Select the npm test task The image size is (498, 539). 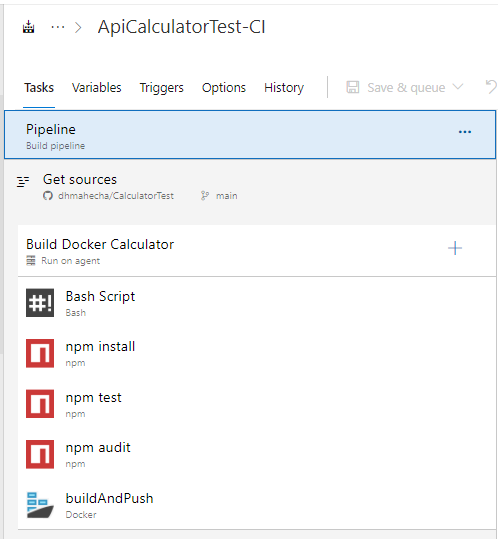point(257,404)
